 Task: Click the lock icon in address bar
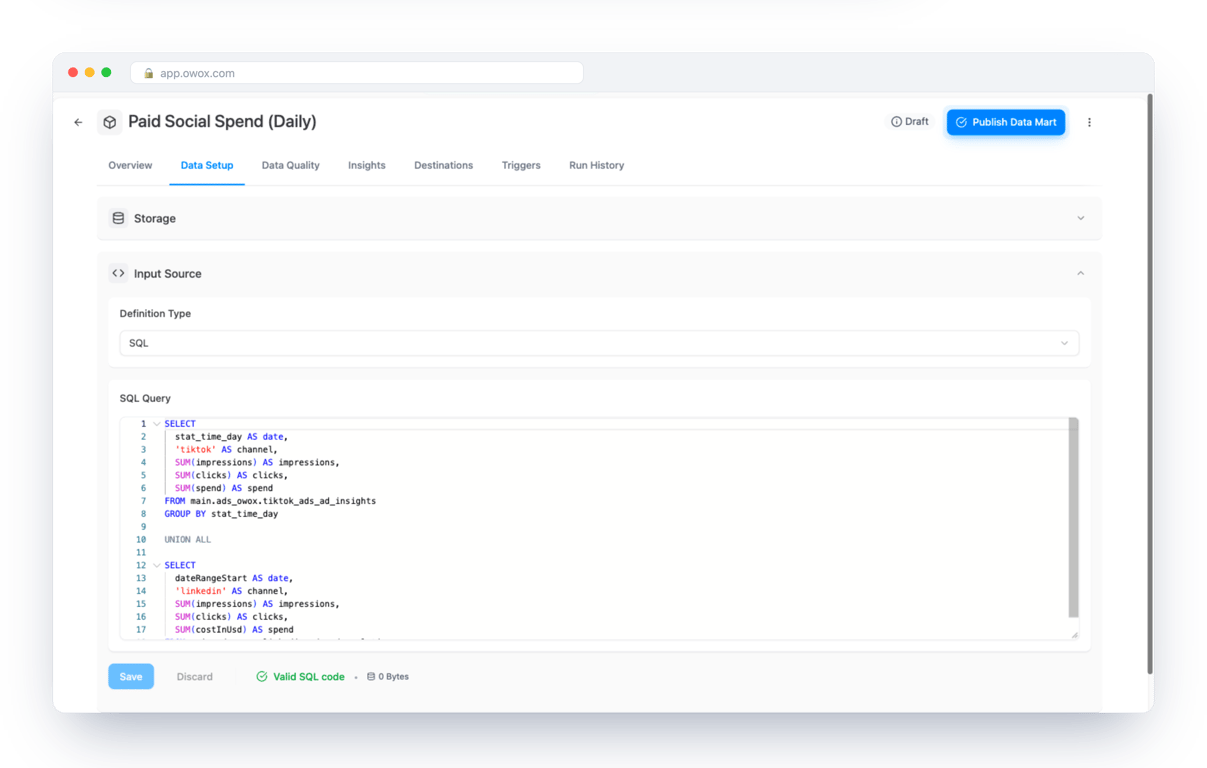[149, 73]
